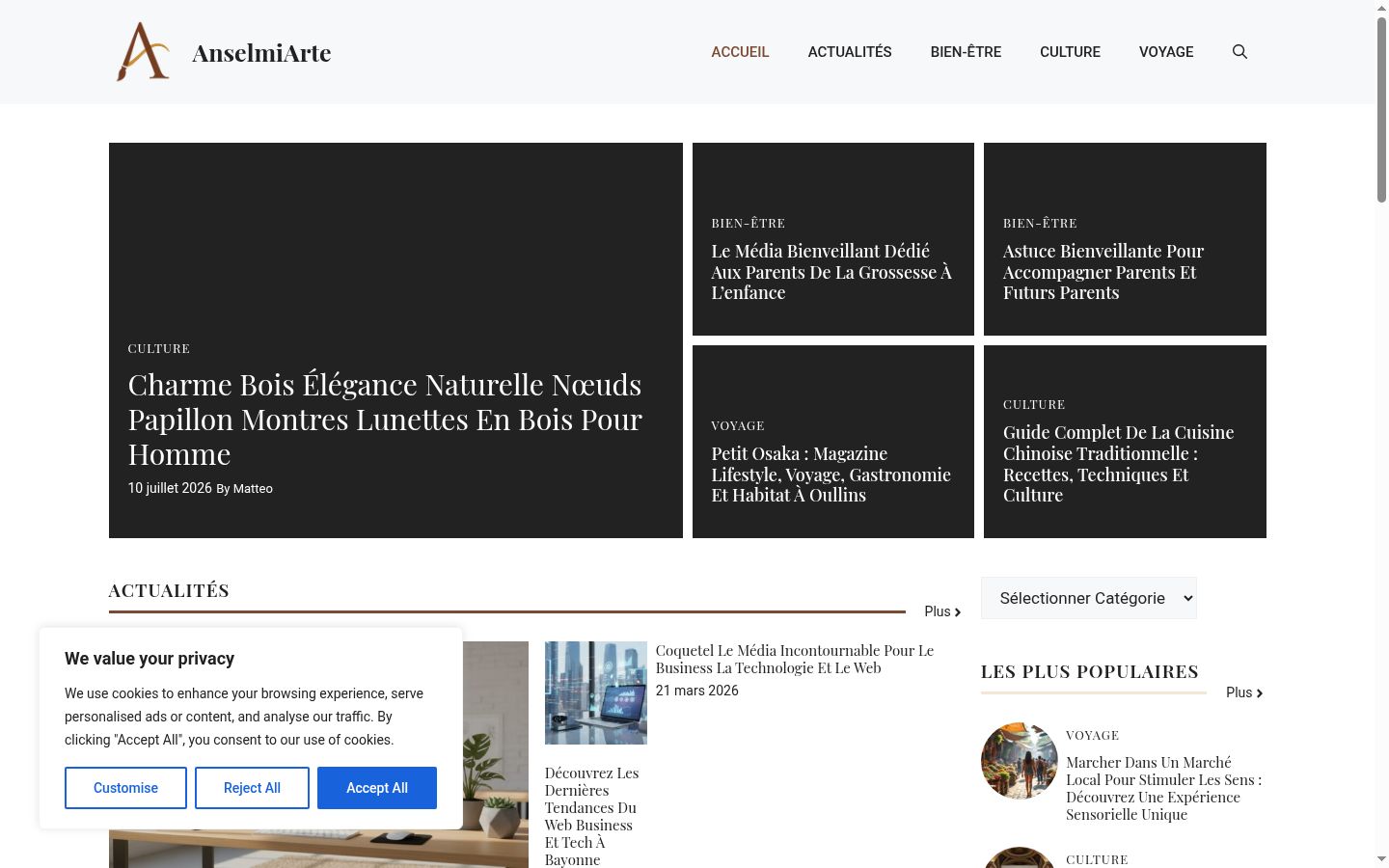The image size is (1389, 868).
Task: Click the Reject All cookie button
Action: click(x=252, y=788)
